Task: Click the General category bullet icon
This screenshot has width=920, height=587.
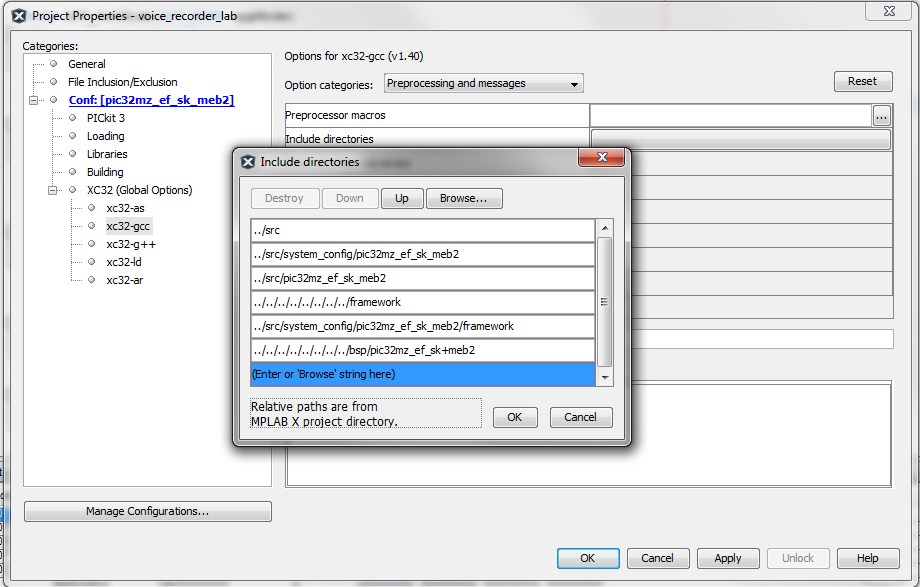Action: click(x=53, y=64)
